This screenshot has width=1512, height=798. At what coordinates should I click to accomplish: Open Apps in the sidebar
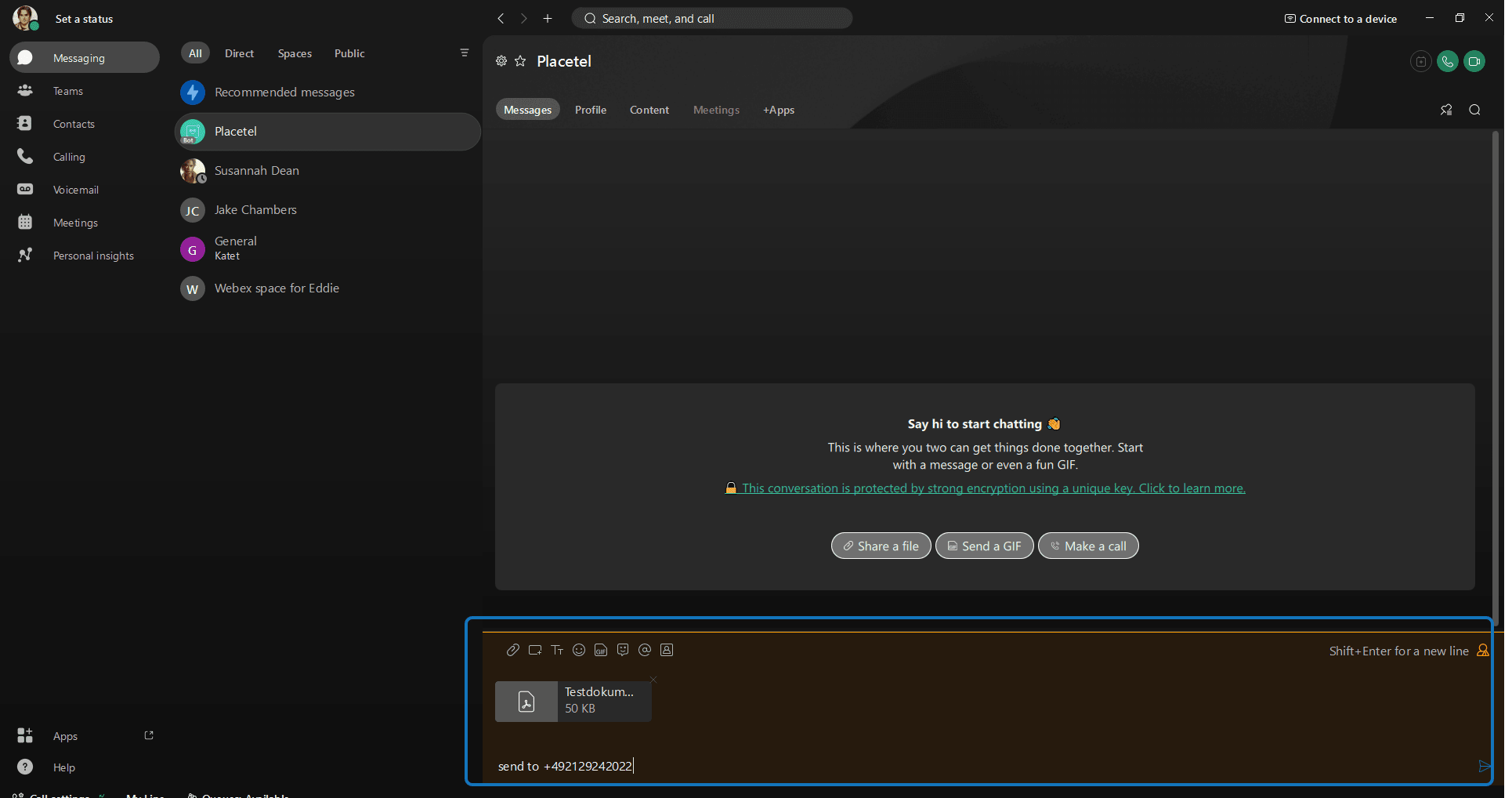(x=66, y=736)
